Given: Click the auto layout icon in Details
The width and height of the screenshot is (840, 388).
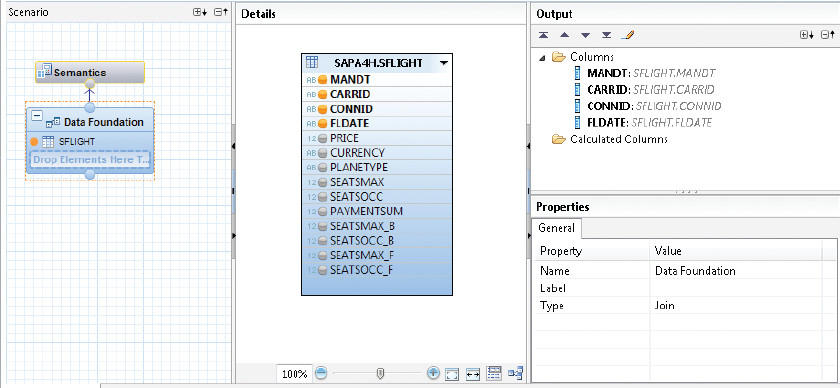Looking at the screenshot, I should coord(515,373).
